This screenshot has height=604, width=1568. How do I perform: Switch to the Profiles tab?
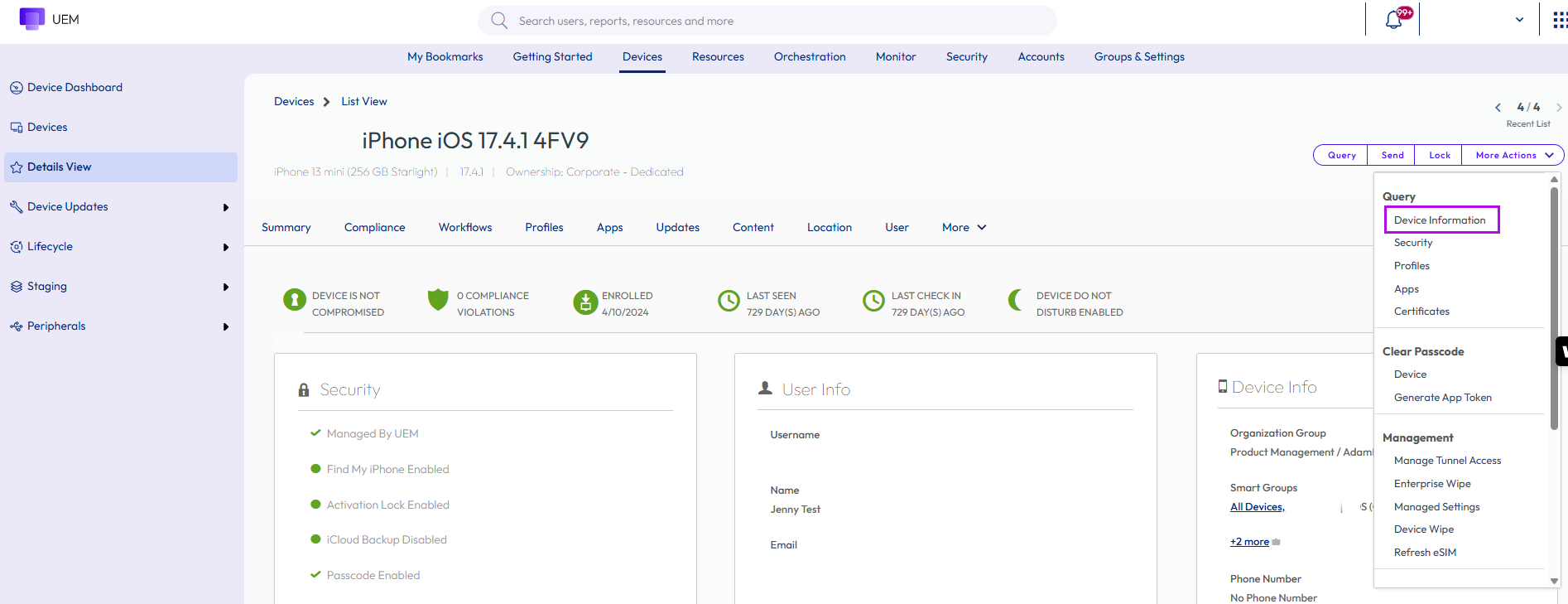[x=544, y=227]
